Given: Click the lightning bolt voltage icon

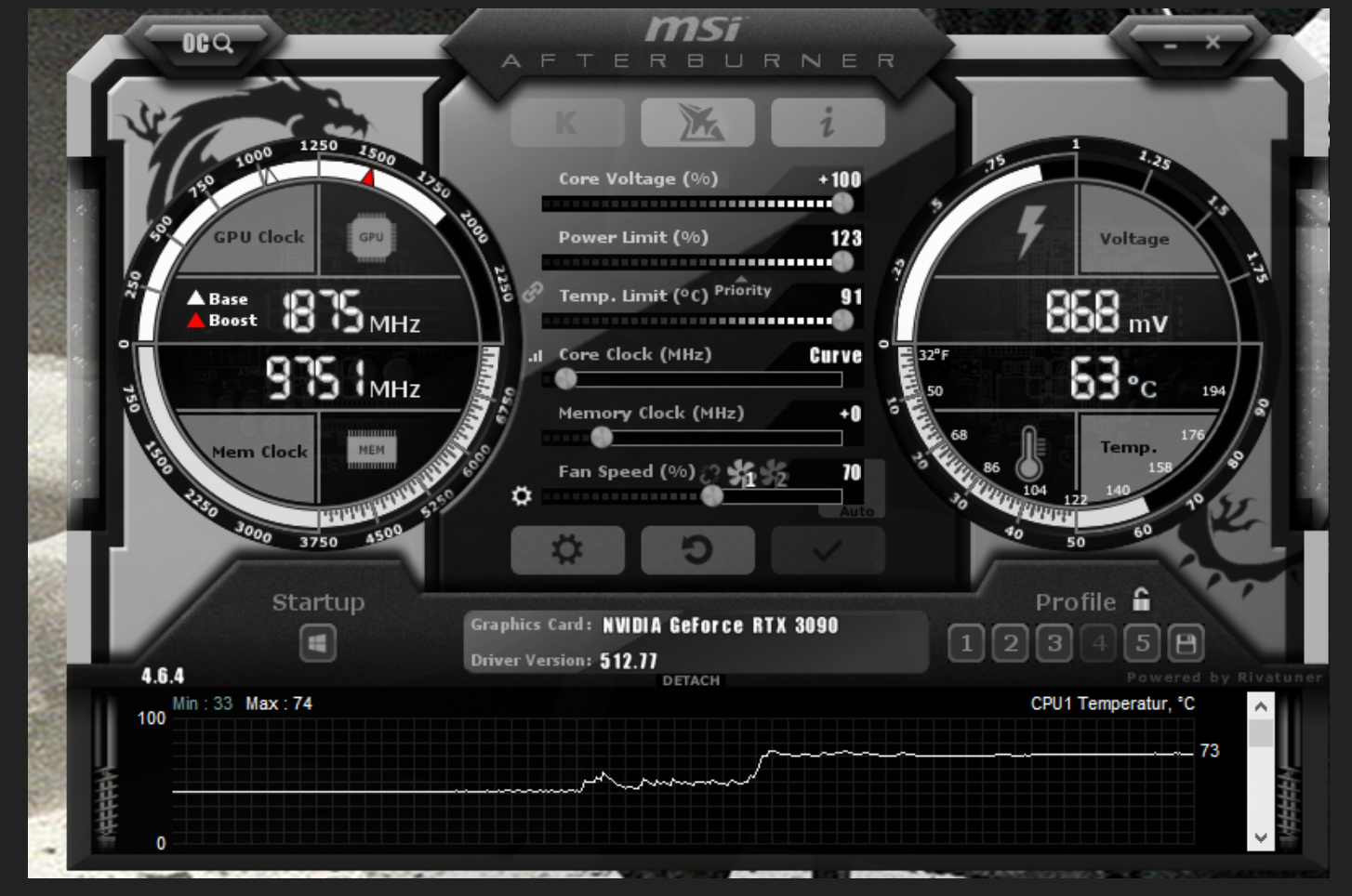Looking at the screenshot, I should (1030, 231).
